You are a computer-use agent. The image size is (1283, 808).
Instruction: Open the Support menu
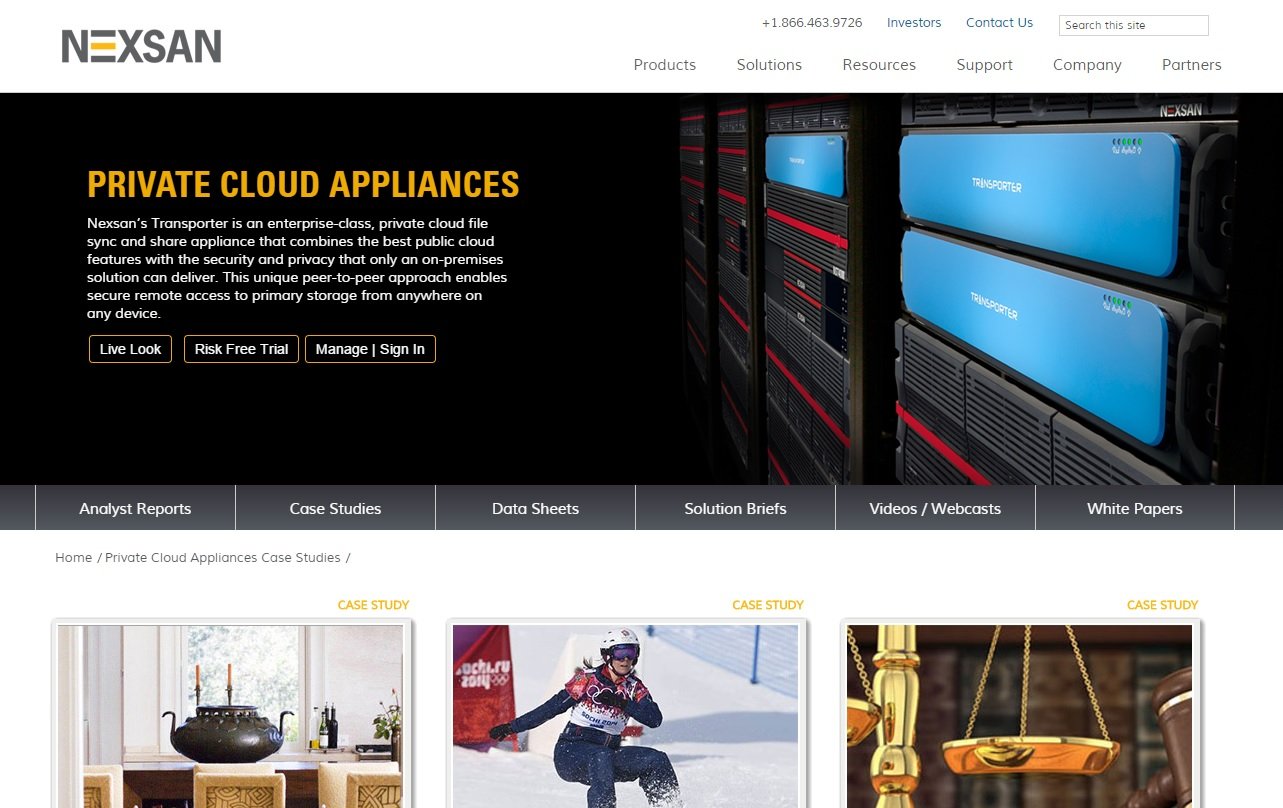[x=984, y=65]
